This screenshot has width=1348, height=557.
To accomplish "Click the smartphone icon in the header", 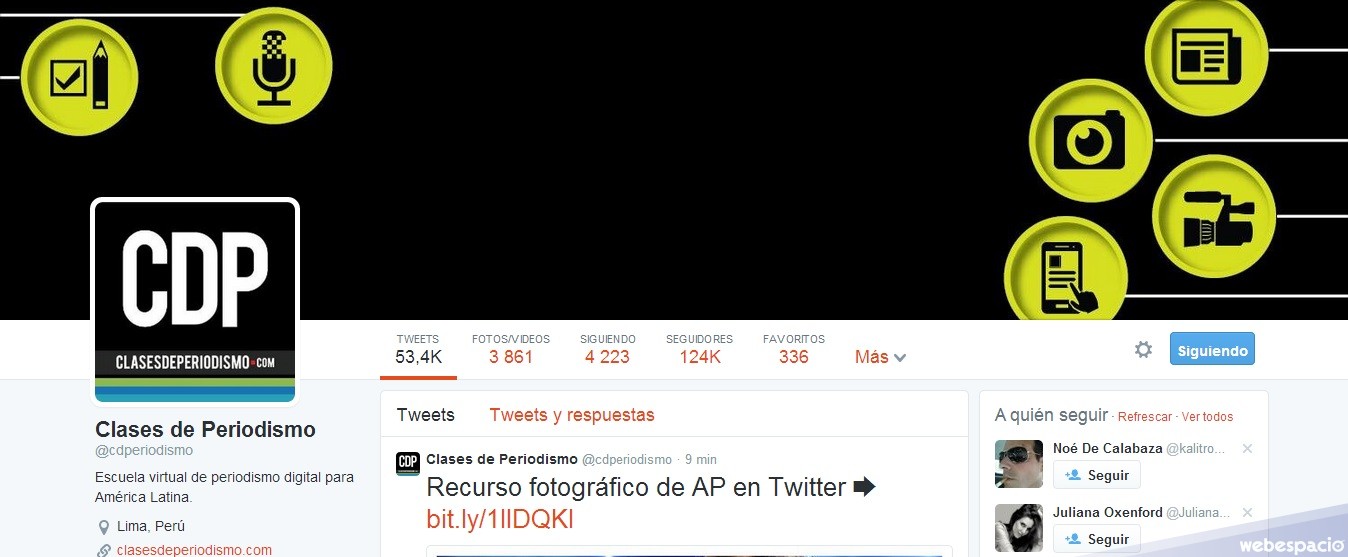I will (1064, 275).
